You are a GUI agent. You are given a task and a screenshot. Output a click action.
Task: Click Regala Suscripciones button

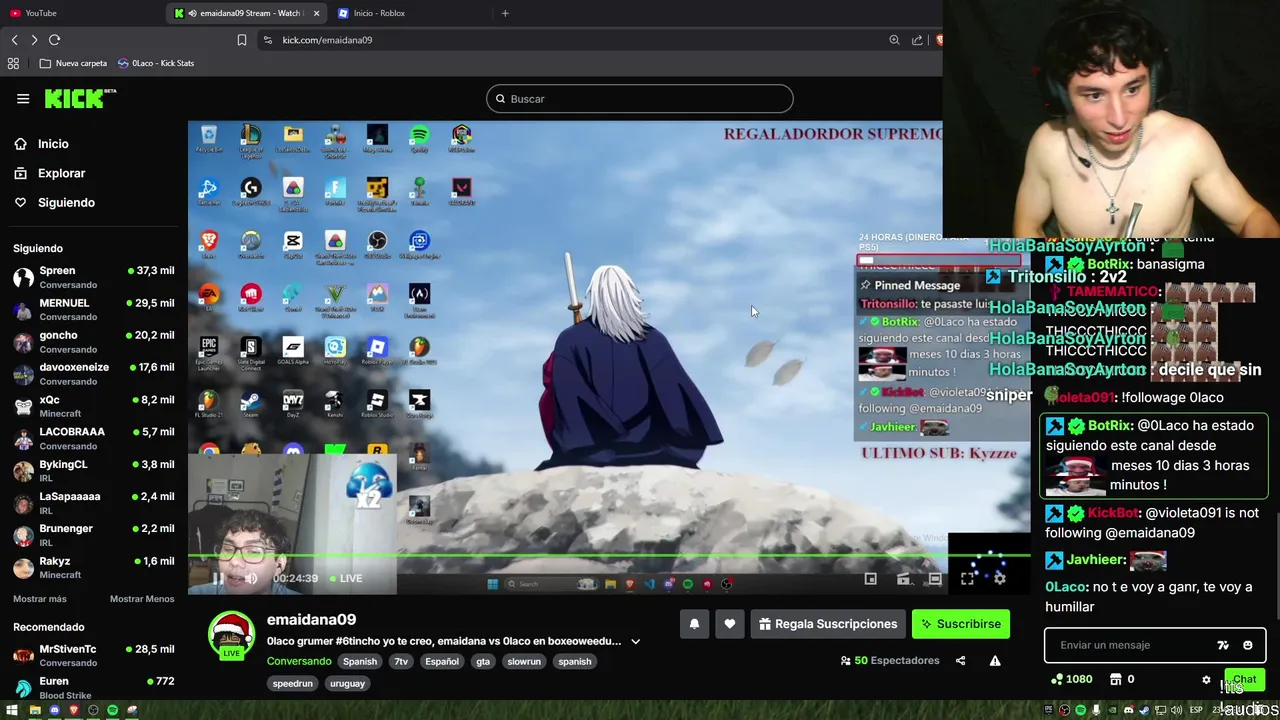[x=828, y=624]
